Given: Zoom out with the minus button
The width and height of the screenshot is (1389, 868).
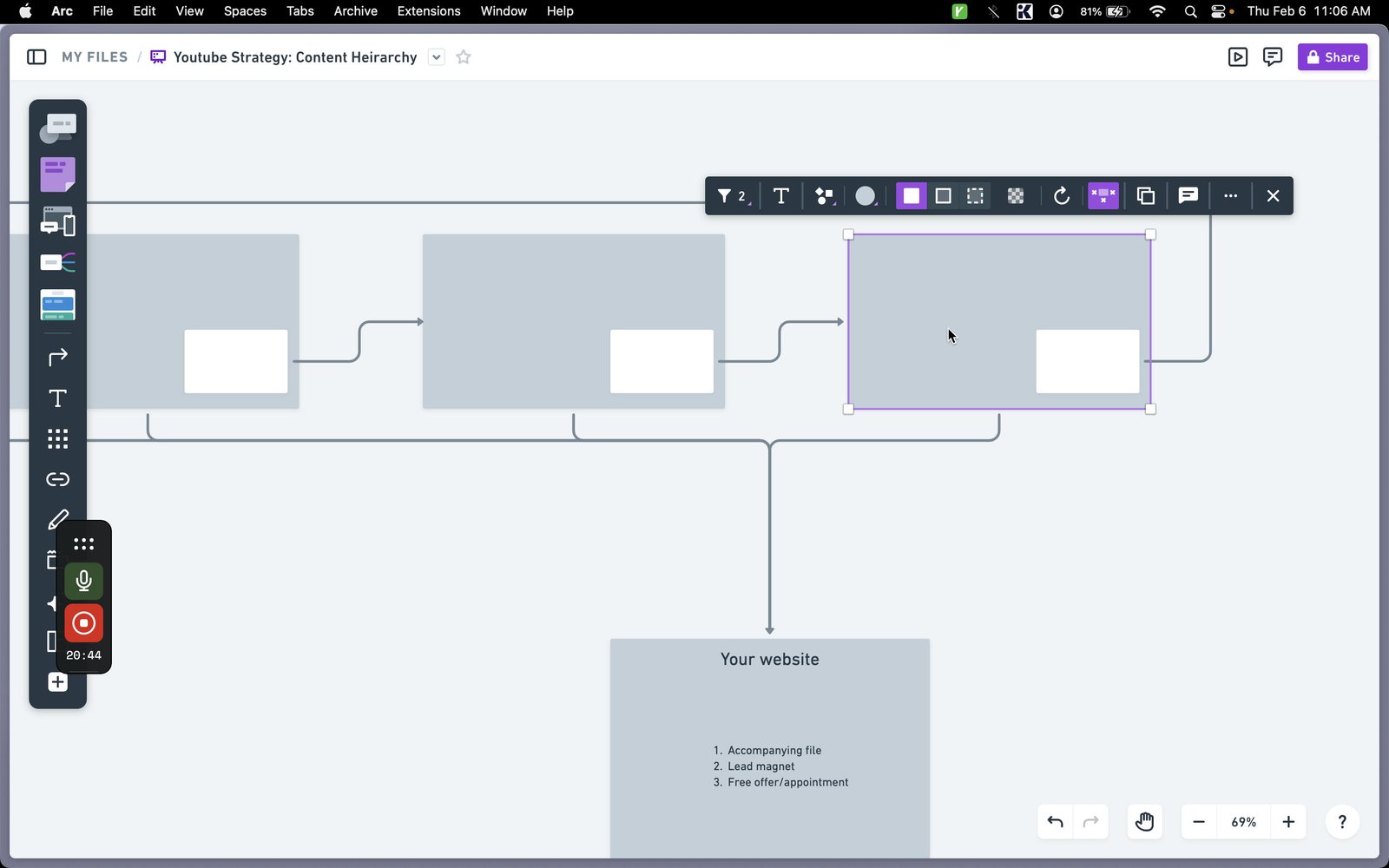Looking at the screenshot, I should pyautogui.click(x=1199, y=822).
